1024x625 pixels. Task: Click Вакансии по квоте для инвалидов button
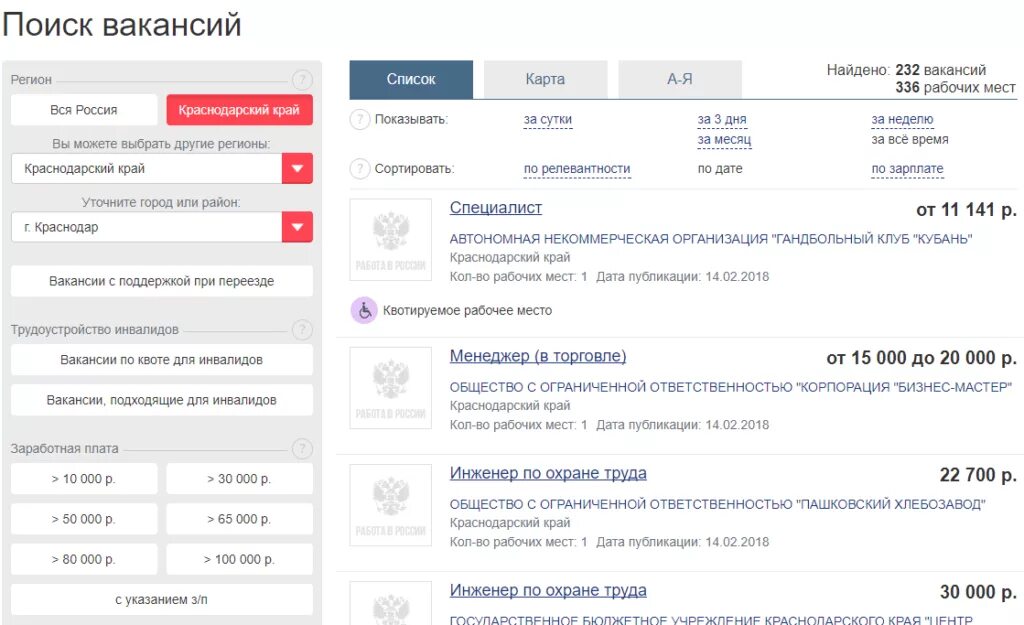click(x=161, y=360)
